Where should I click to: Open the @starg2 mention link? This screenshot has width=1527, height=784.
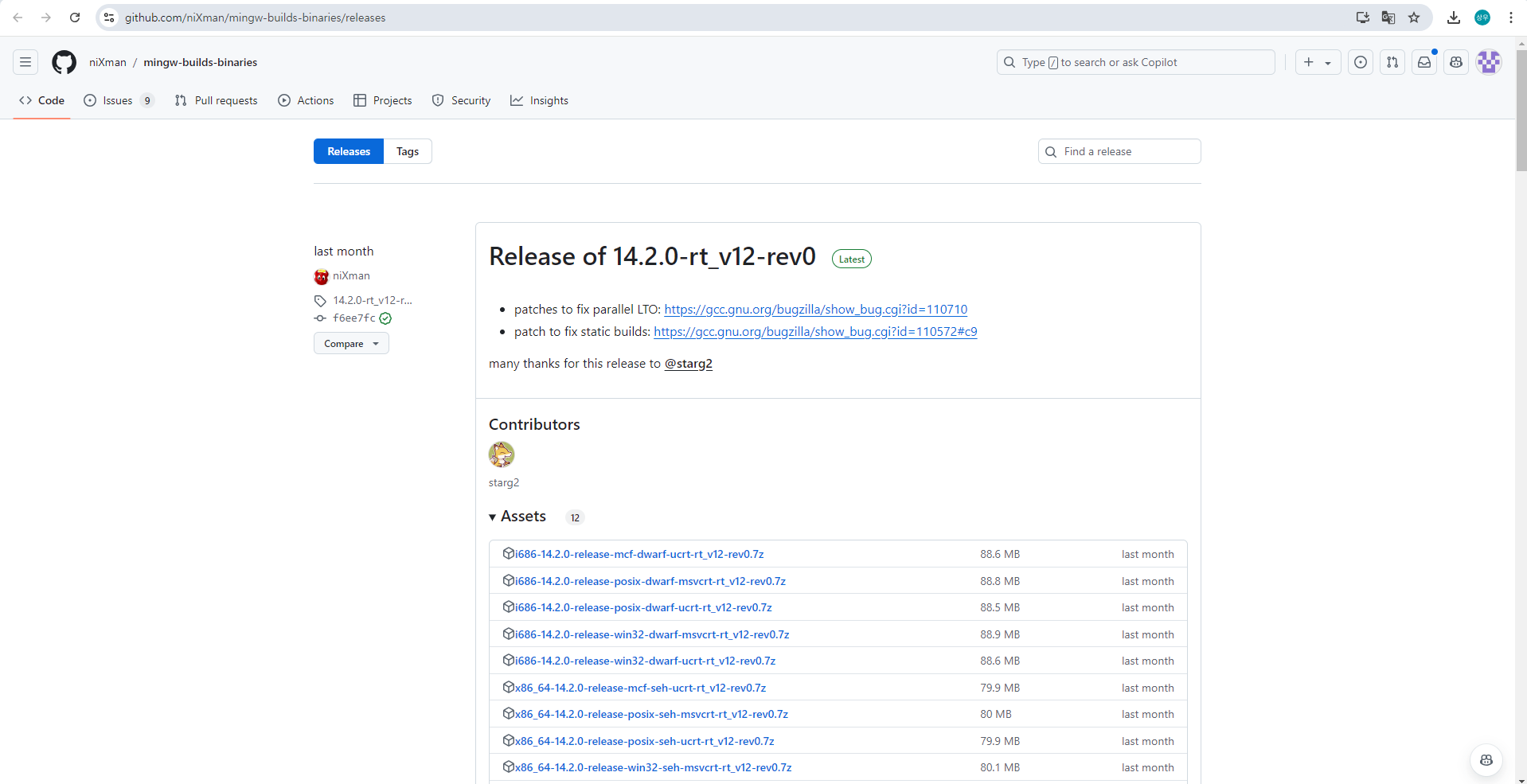point(689,364)
